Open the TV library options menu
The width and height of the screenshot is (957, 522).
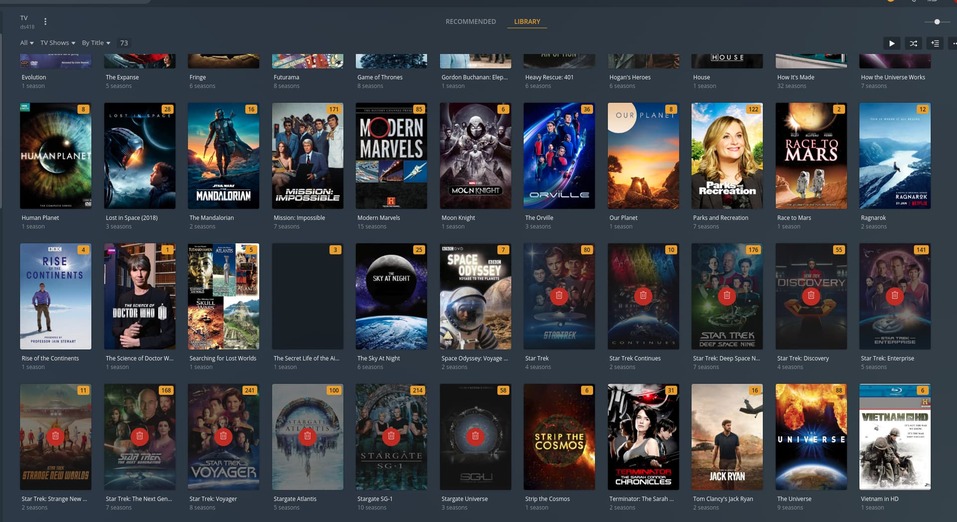click(45, 22)
